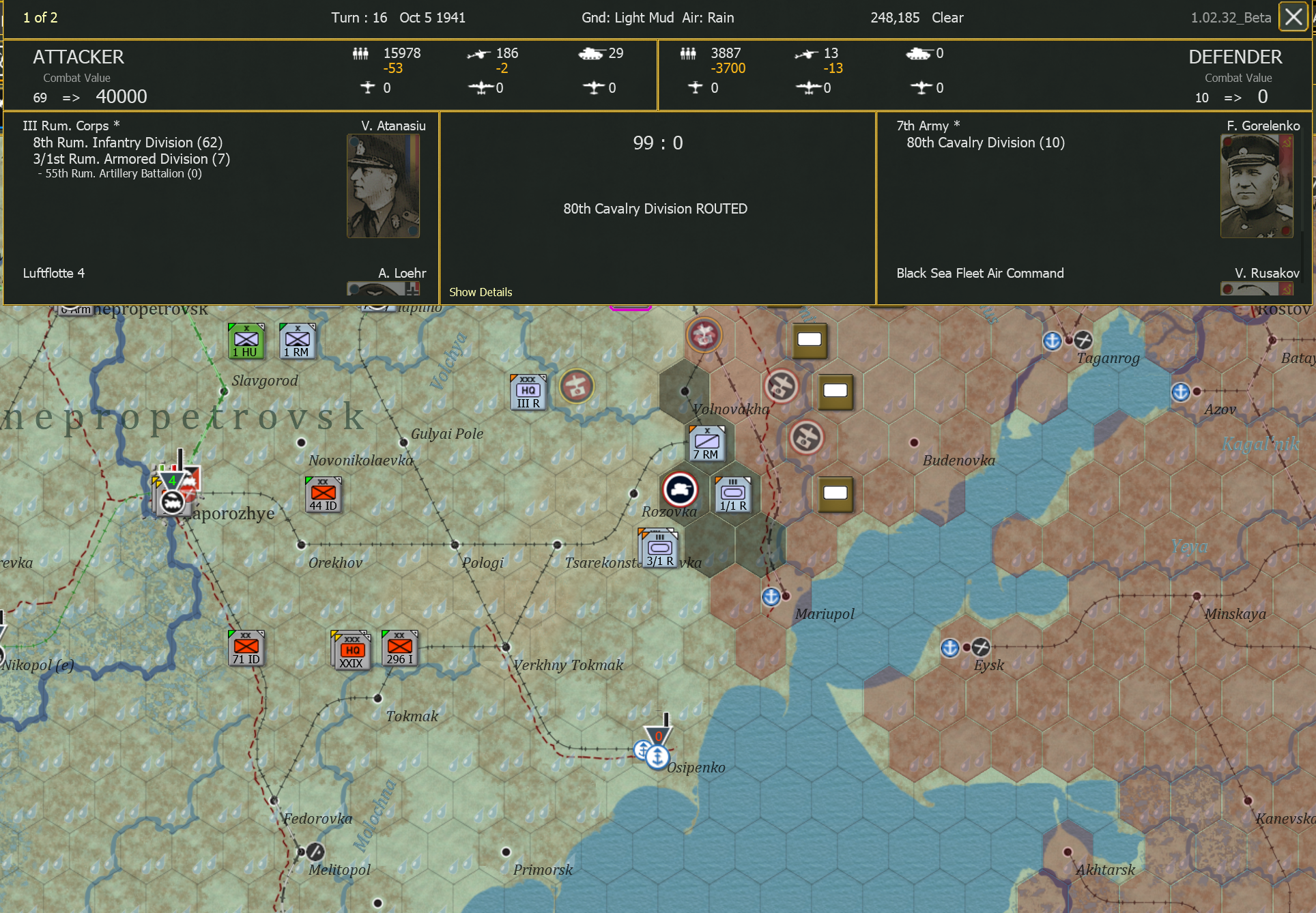Click the III Rum. Corps header
1316x913 pixels.
click(71, 126)
